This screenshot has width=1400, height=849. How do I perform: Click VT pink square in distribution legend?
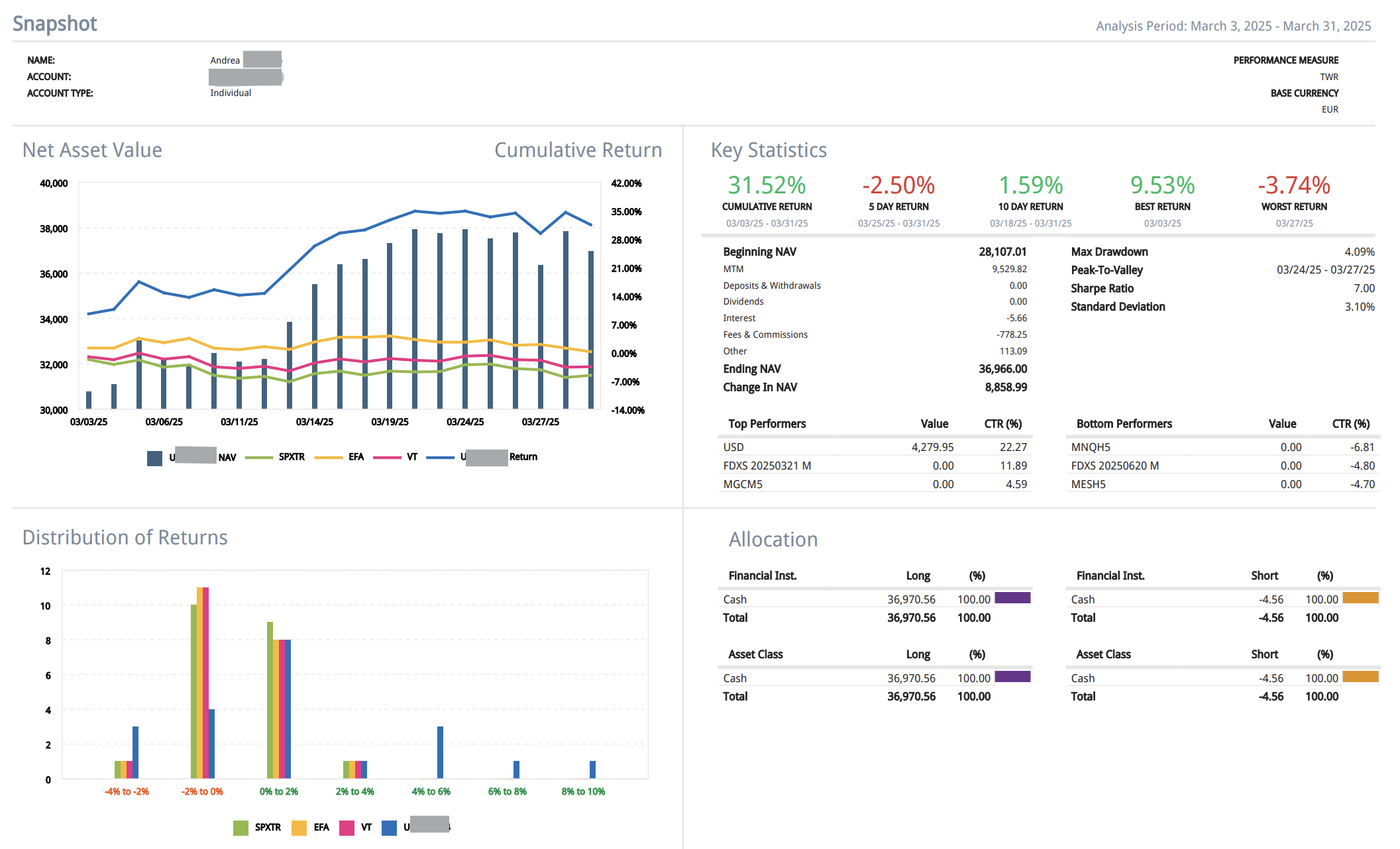[347, 827]
